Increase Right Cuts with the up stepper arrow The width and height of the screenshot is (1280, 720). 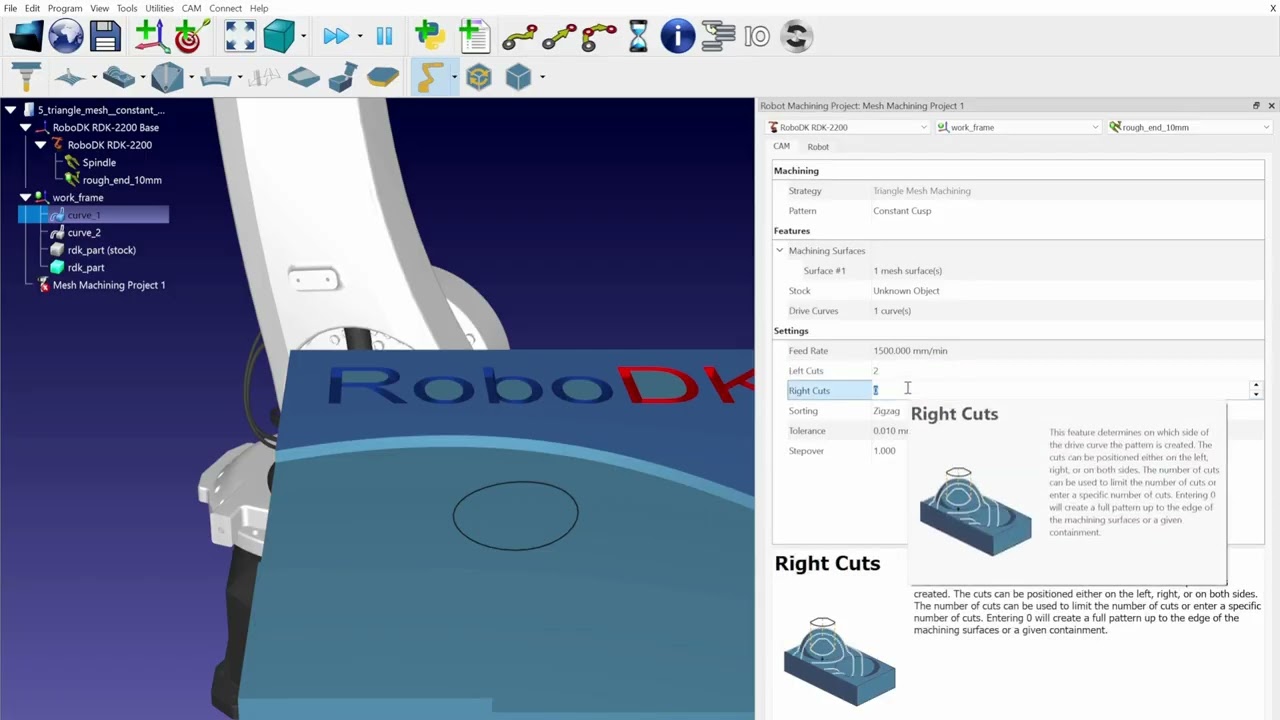pos(1256,386)
